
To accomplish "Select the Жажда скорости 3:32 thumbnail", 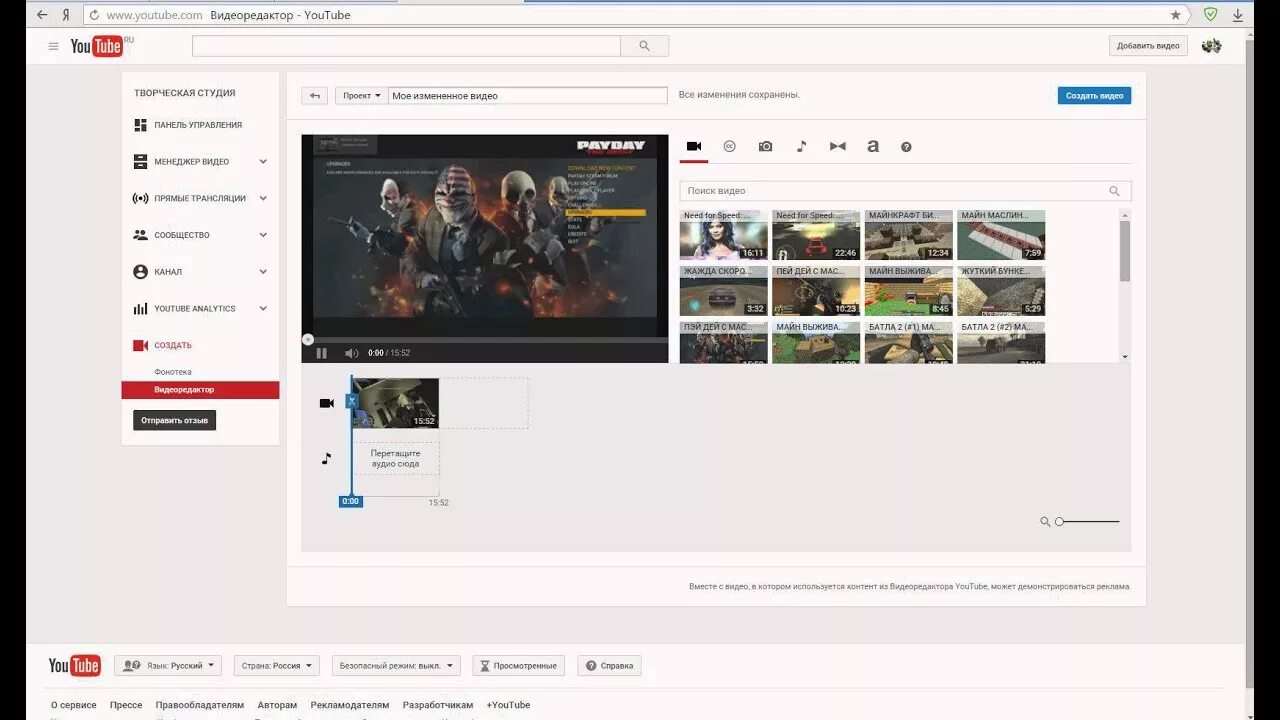I will pyautogui.click(x=724, y=291).
